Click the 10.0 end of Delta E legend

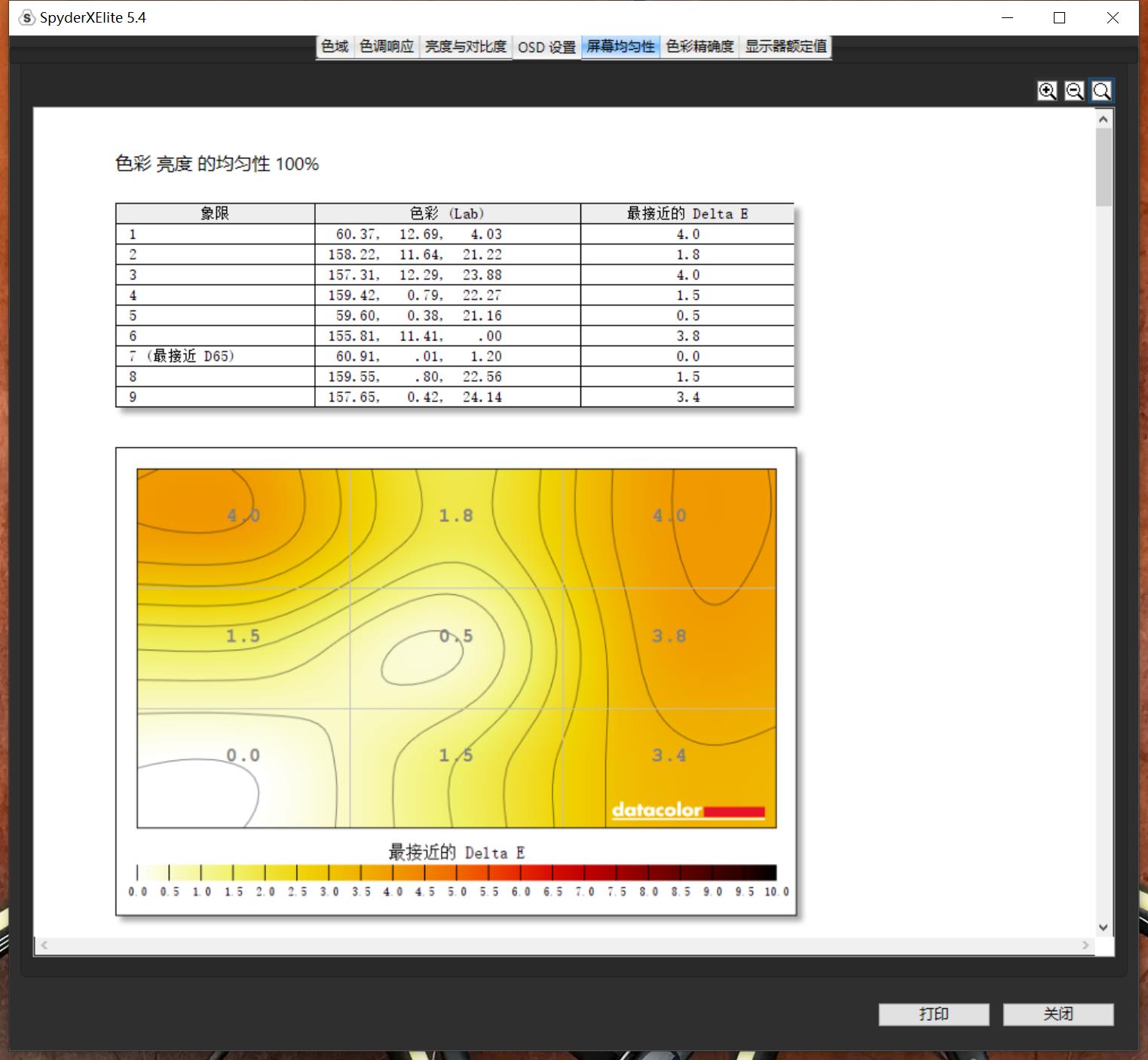click(776, 892)
